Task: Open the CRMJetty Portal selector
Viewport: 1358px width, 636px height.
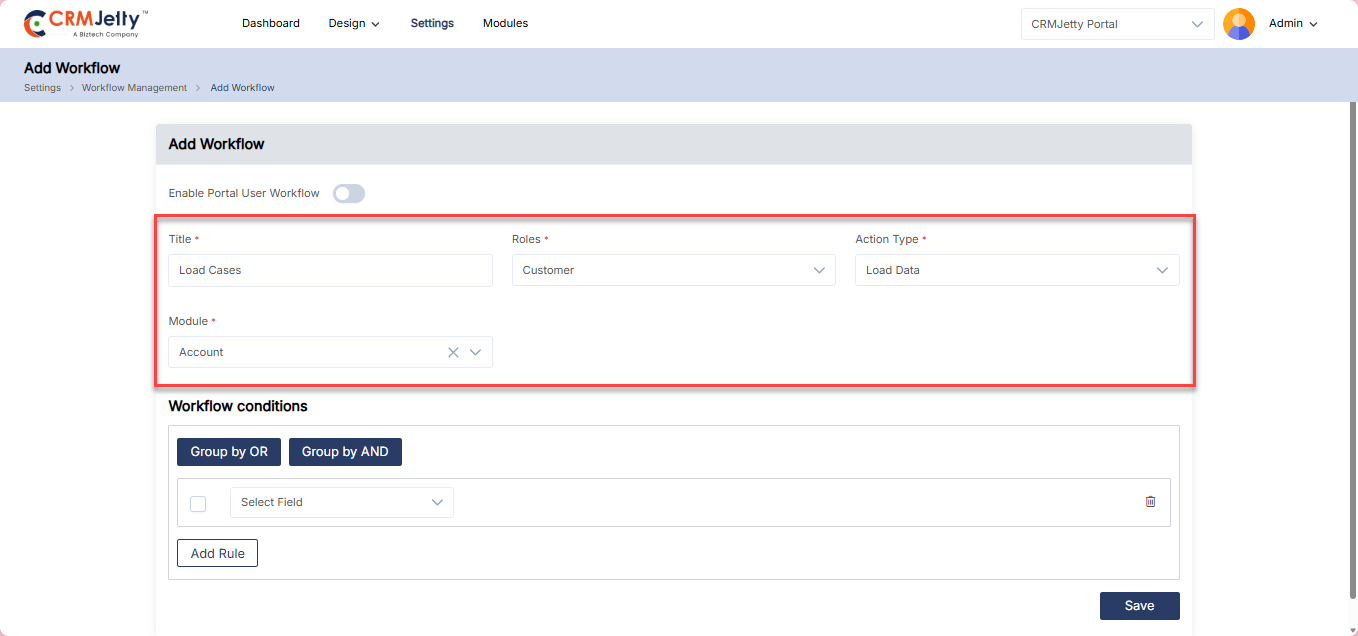Action: click(x=1117, y=24)
